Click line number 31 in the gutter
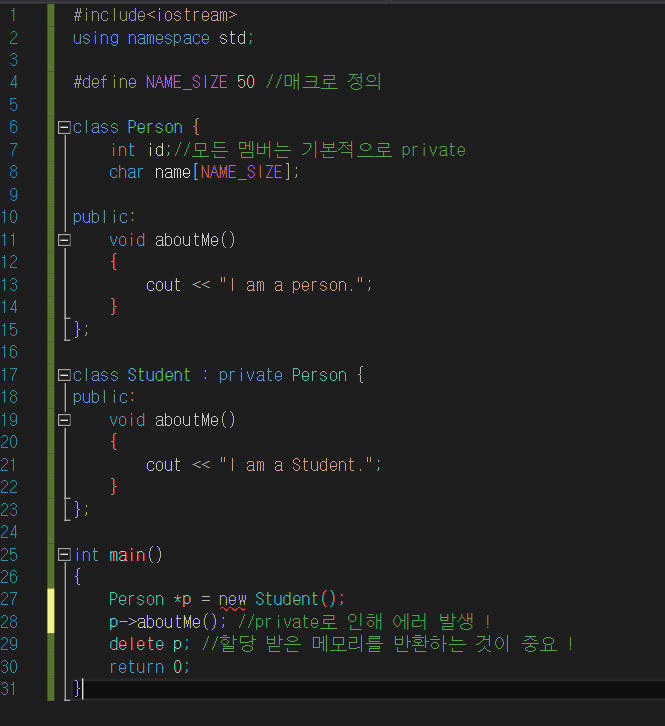Viewport: 665px width, 726px height. pos(9,689)
